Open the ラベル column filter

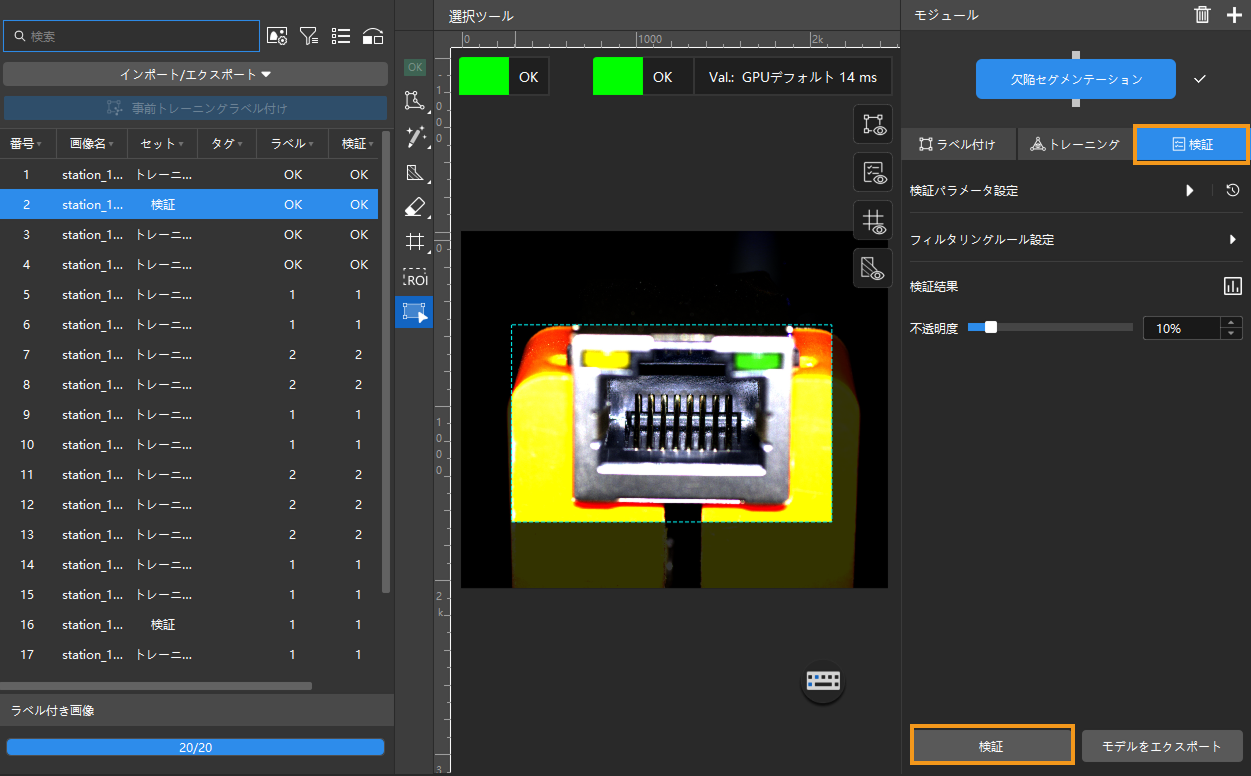(x=292, y=144)
